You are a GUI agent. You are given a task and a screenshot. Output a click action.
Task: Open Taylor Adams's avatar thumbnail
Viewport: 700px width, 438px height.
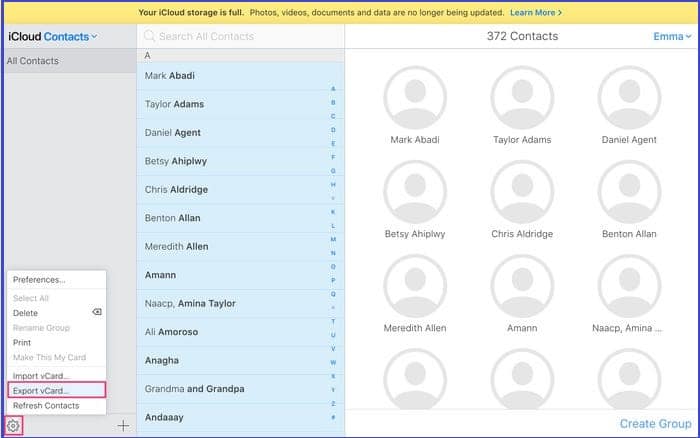click(522, 97)
